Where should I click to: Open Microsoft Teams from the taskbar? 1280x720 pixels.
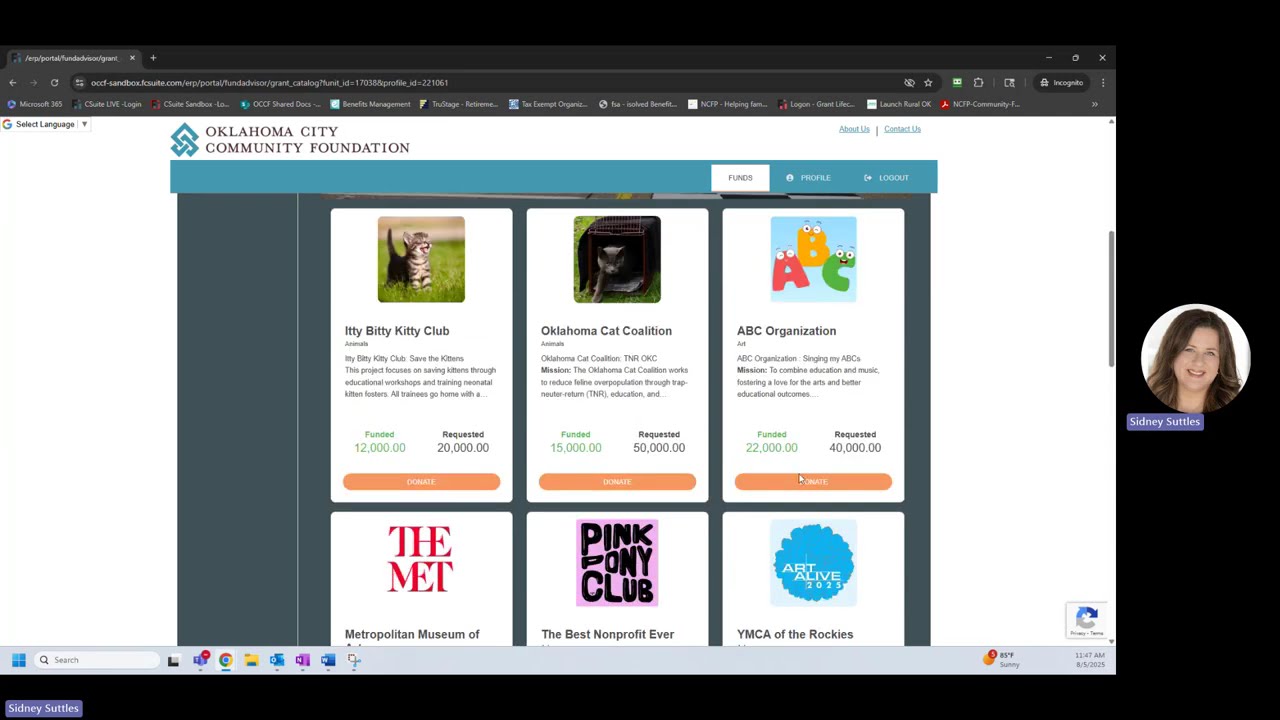coord(201,660)
